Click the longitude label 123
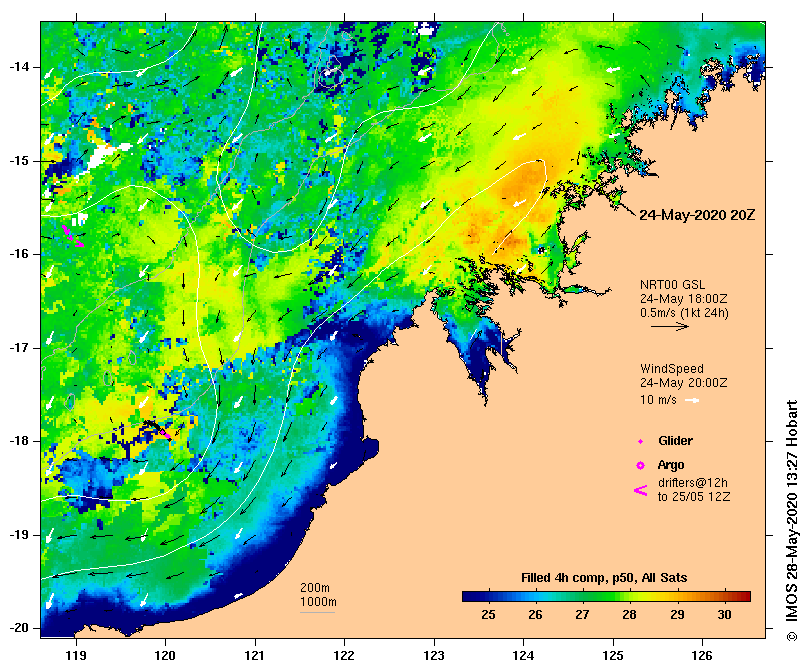The image size is (809, 672). pos(434,655)
